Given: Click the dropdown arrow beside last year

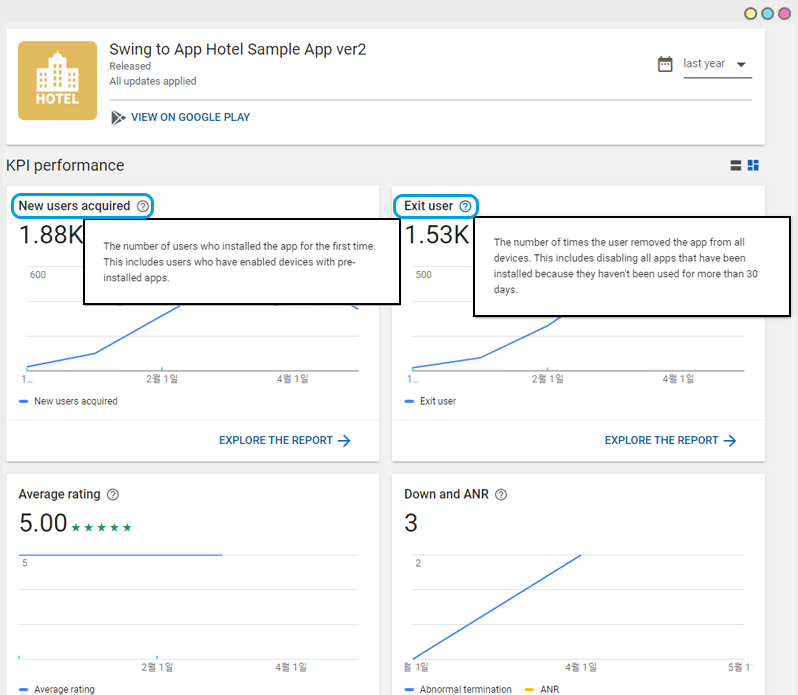Looking at the screenshot, I should tap(741, 65).
